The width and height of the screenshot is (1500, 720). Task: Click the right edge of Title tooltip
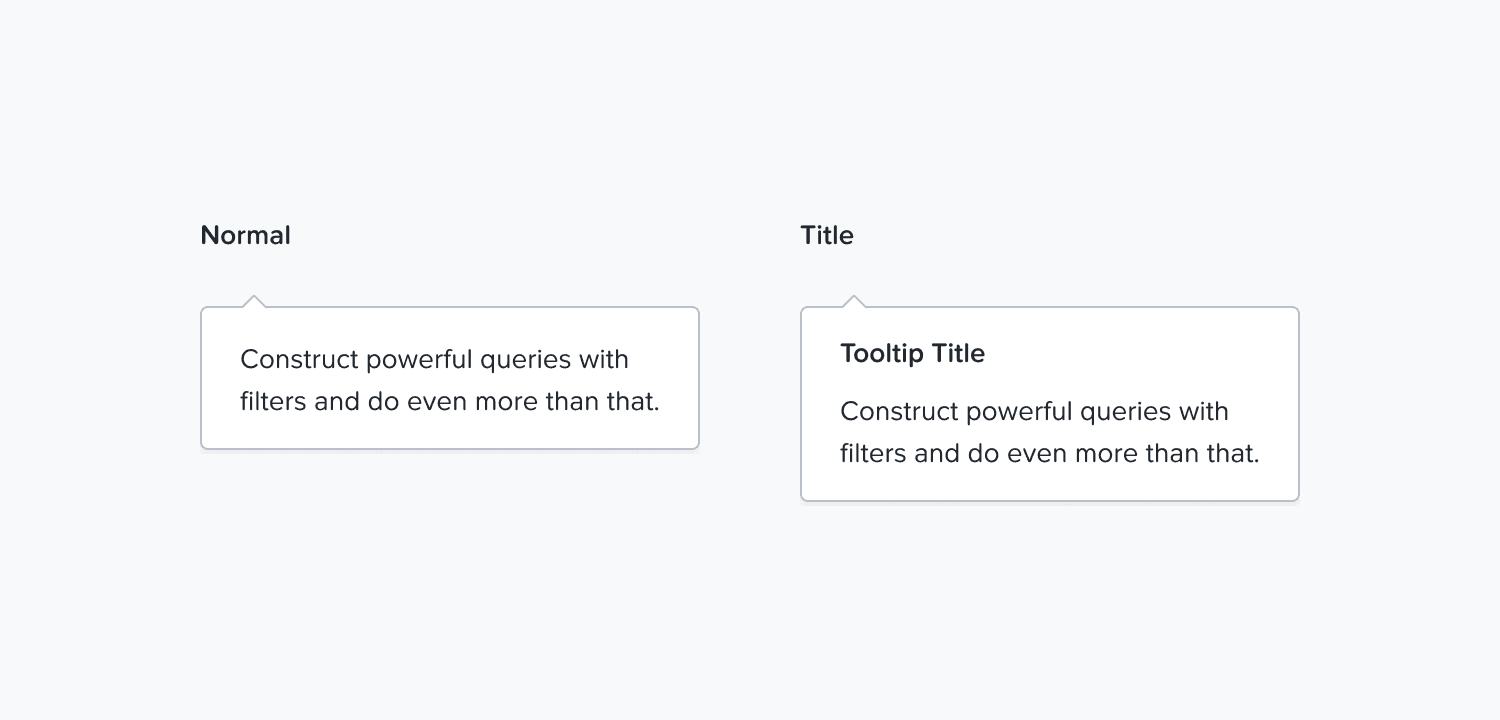(1298, 403)
